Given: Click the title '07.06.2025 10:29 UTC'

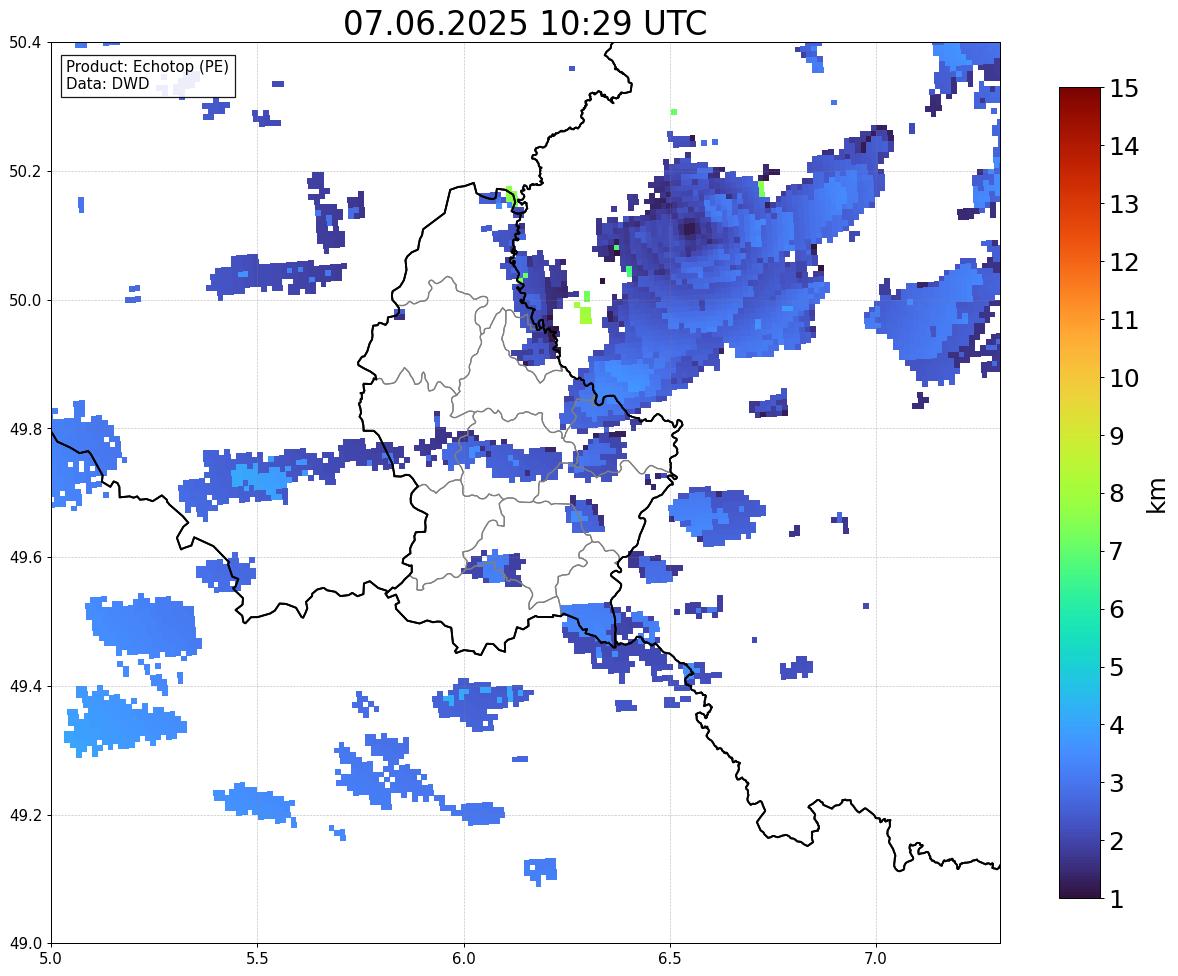Looking at the screenshot, I should click(525, 23).
